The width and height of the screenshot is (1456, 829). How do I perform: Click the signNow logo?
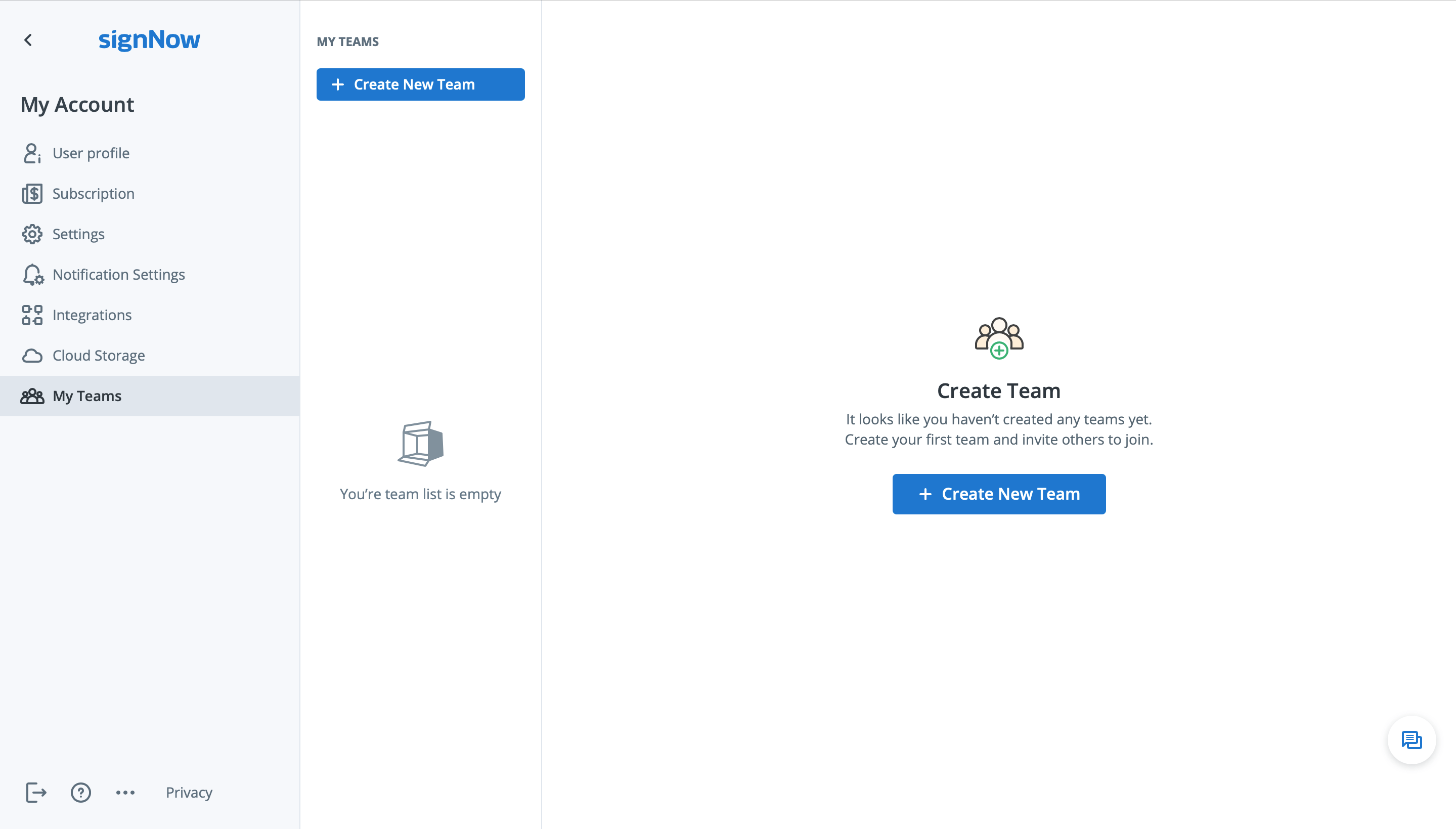(149, 40)
